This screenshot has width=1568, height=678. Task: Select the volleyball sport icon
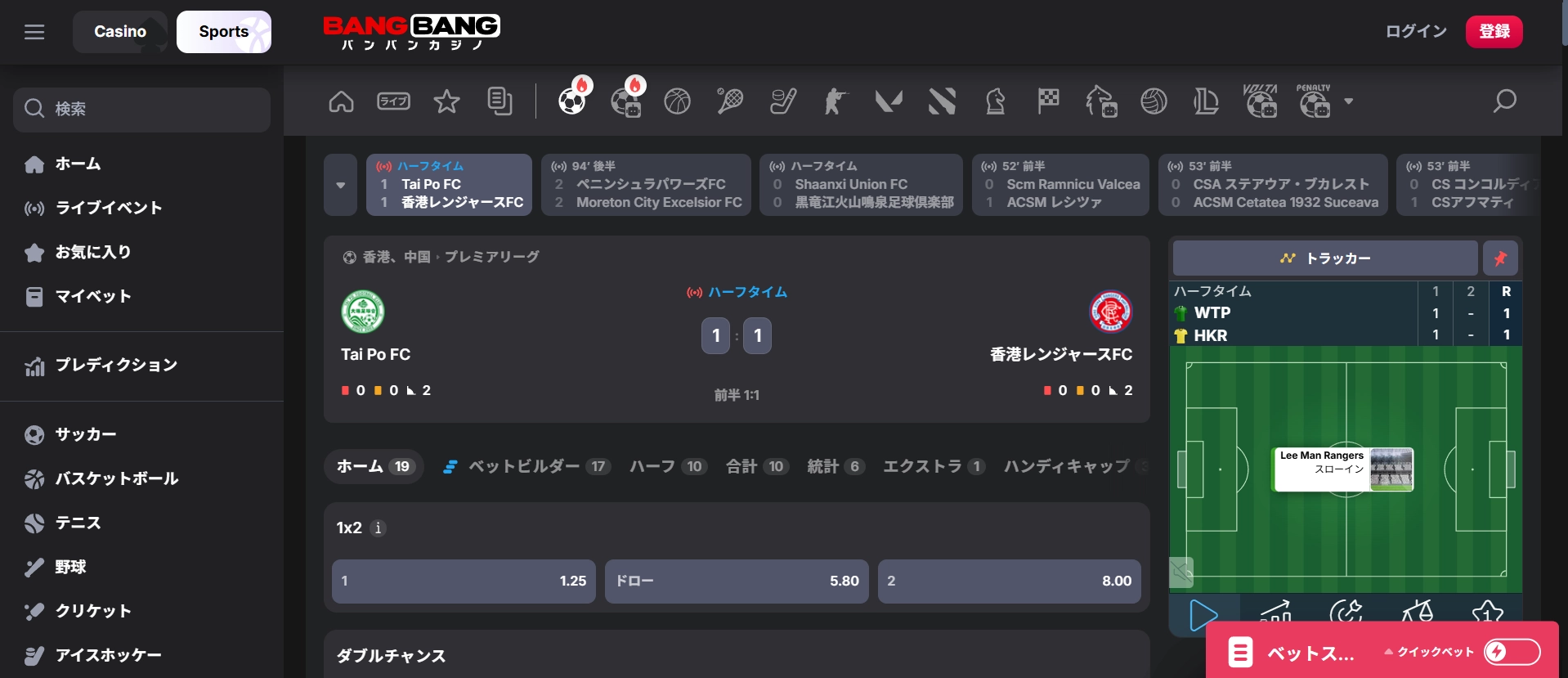click(x=1154, y=101)
